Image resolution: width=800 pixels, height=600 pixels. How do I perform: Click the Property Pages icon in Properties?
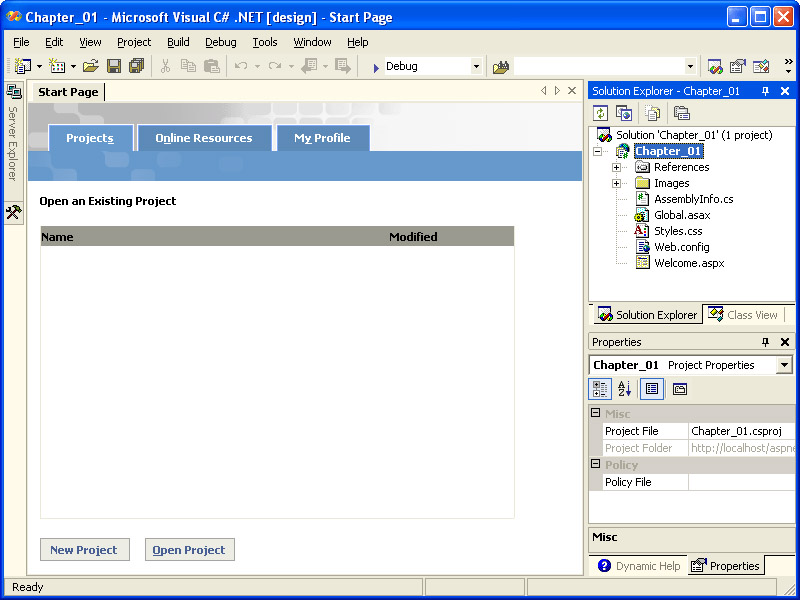pos(680,389)
